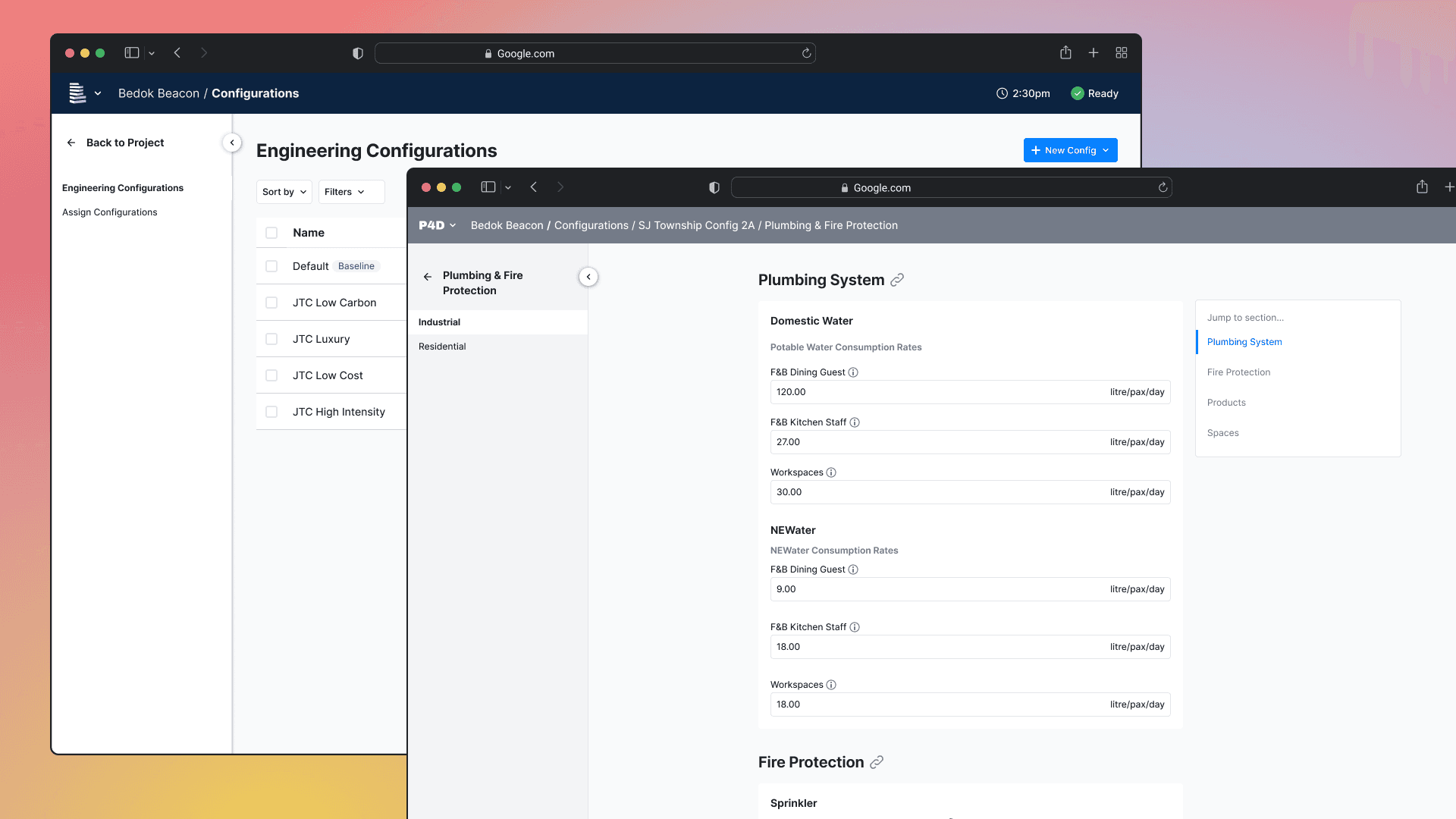Check the select-all checkbox beside Name
Image resolution: width=1456 pixels, height=819 pixels.
[x=271, y=233]
